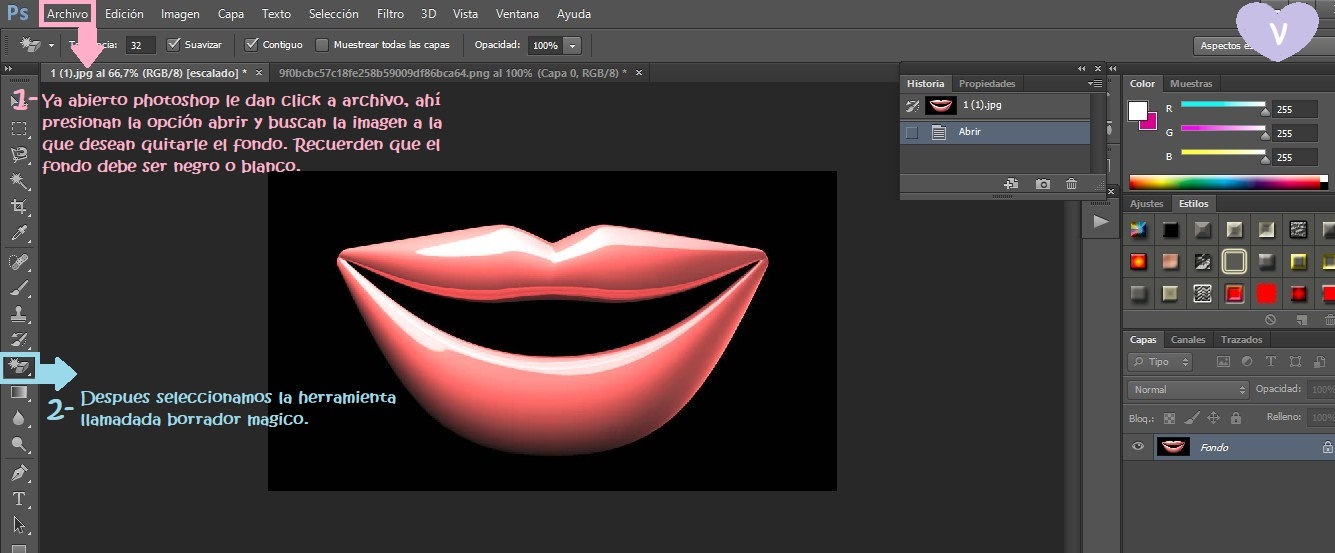The height and width of the screenshot is (553, 1335).
Task: Select the Magic Eraser tool
Action: point(19,367)
